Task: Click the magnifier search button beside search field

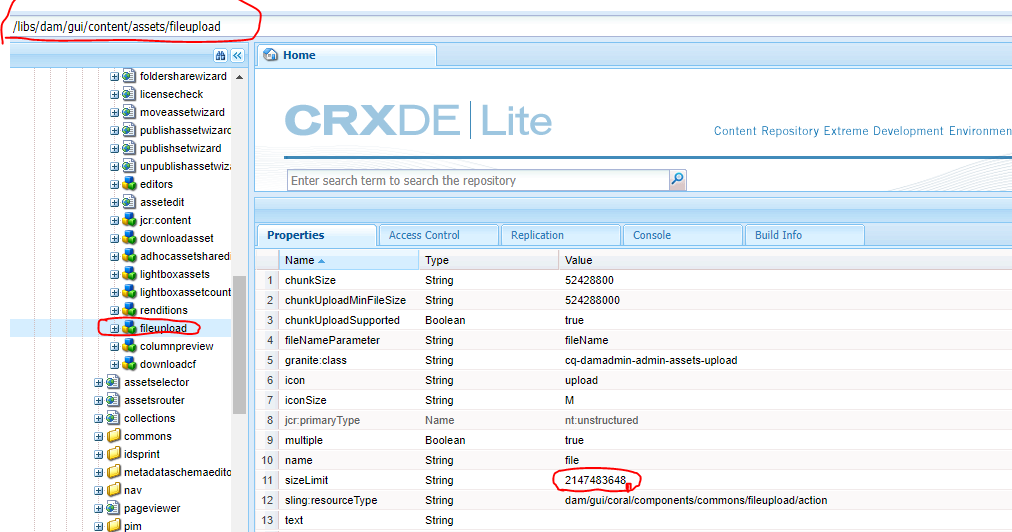Action: tap(677, 179)
